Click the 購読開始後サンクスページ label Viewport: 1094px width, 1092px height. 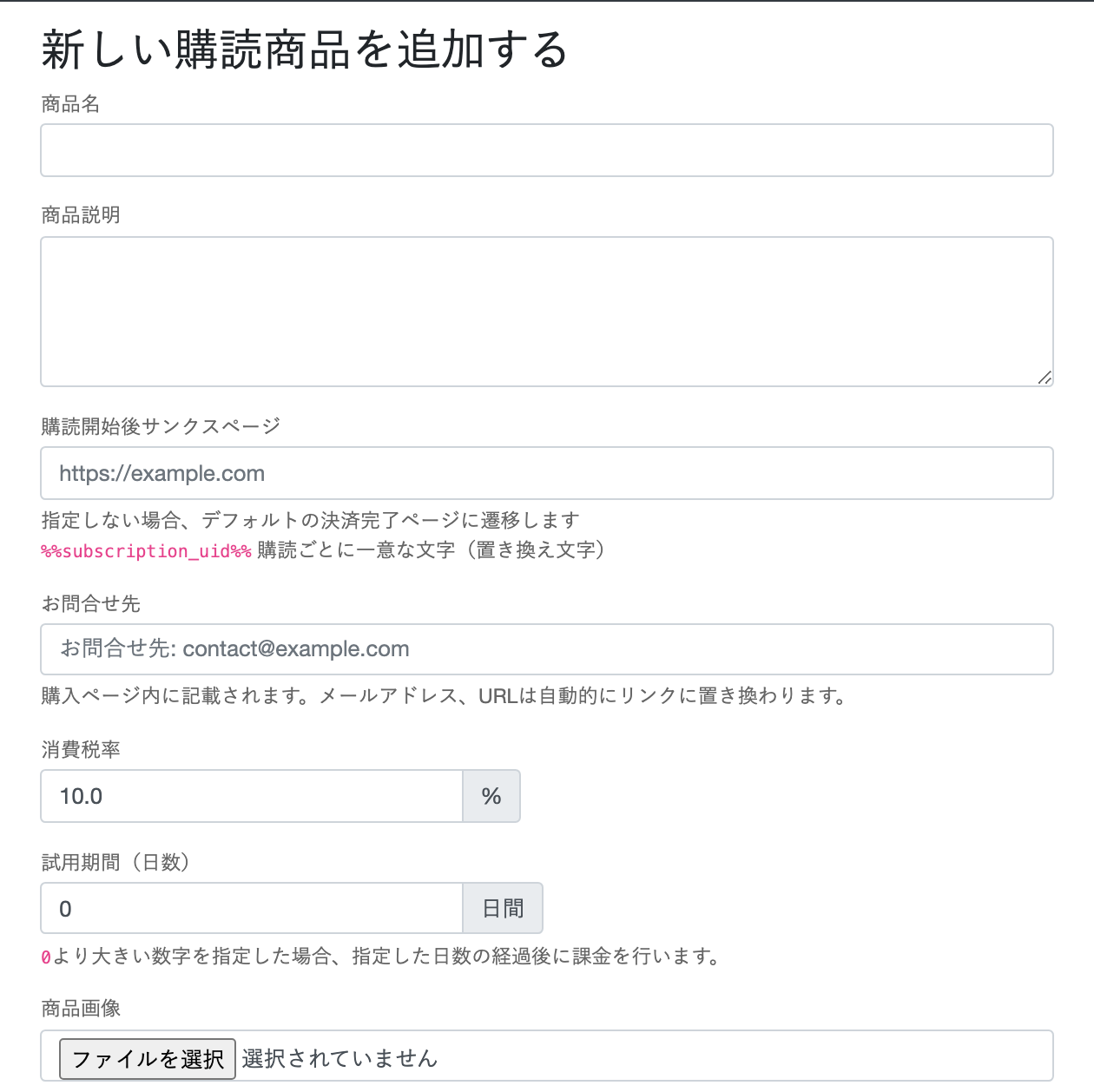[161, 426]
